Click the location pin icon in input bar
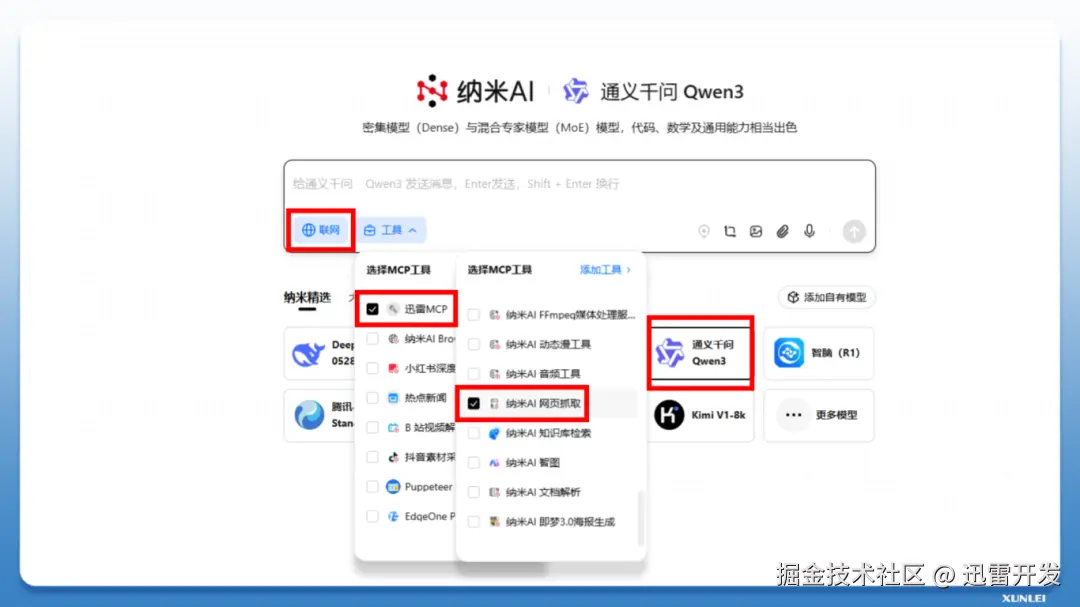 coord(703,232)
